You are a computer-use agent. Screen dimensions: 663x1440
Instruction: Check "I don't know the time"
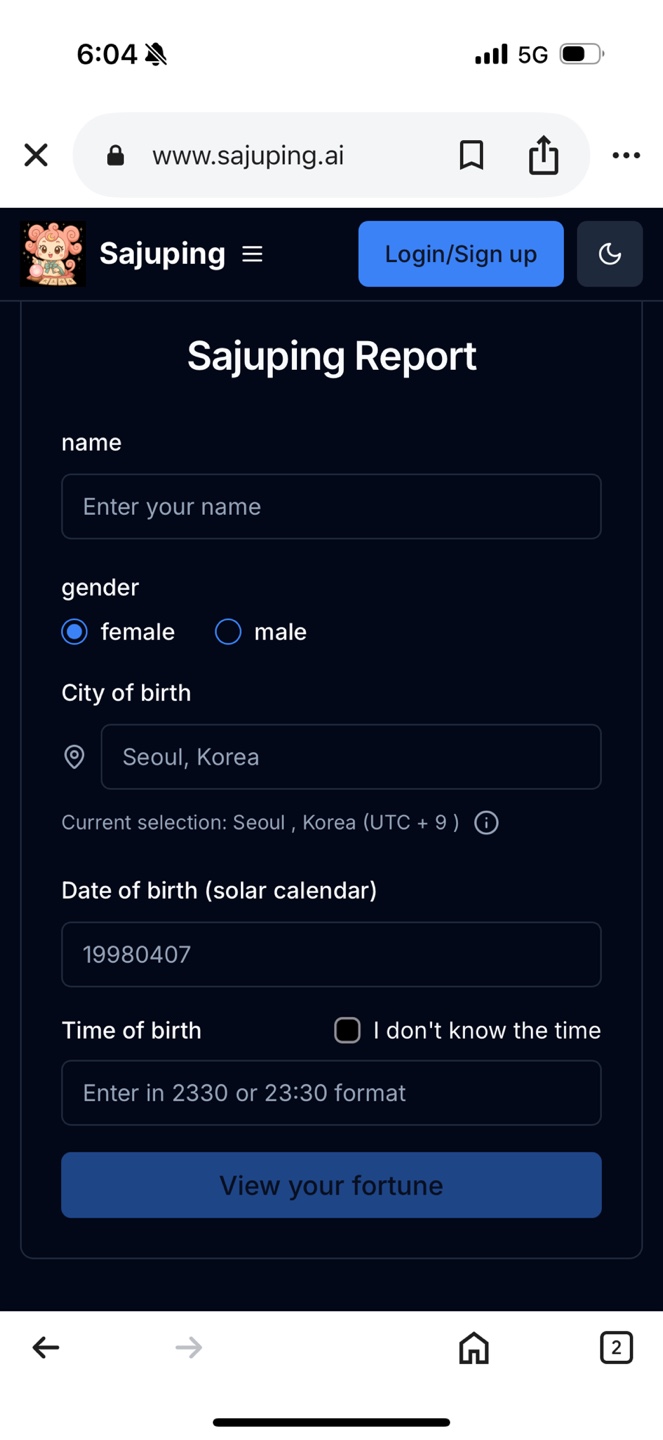[x=347, y=1031]
